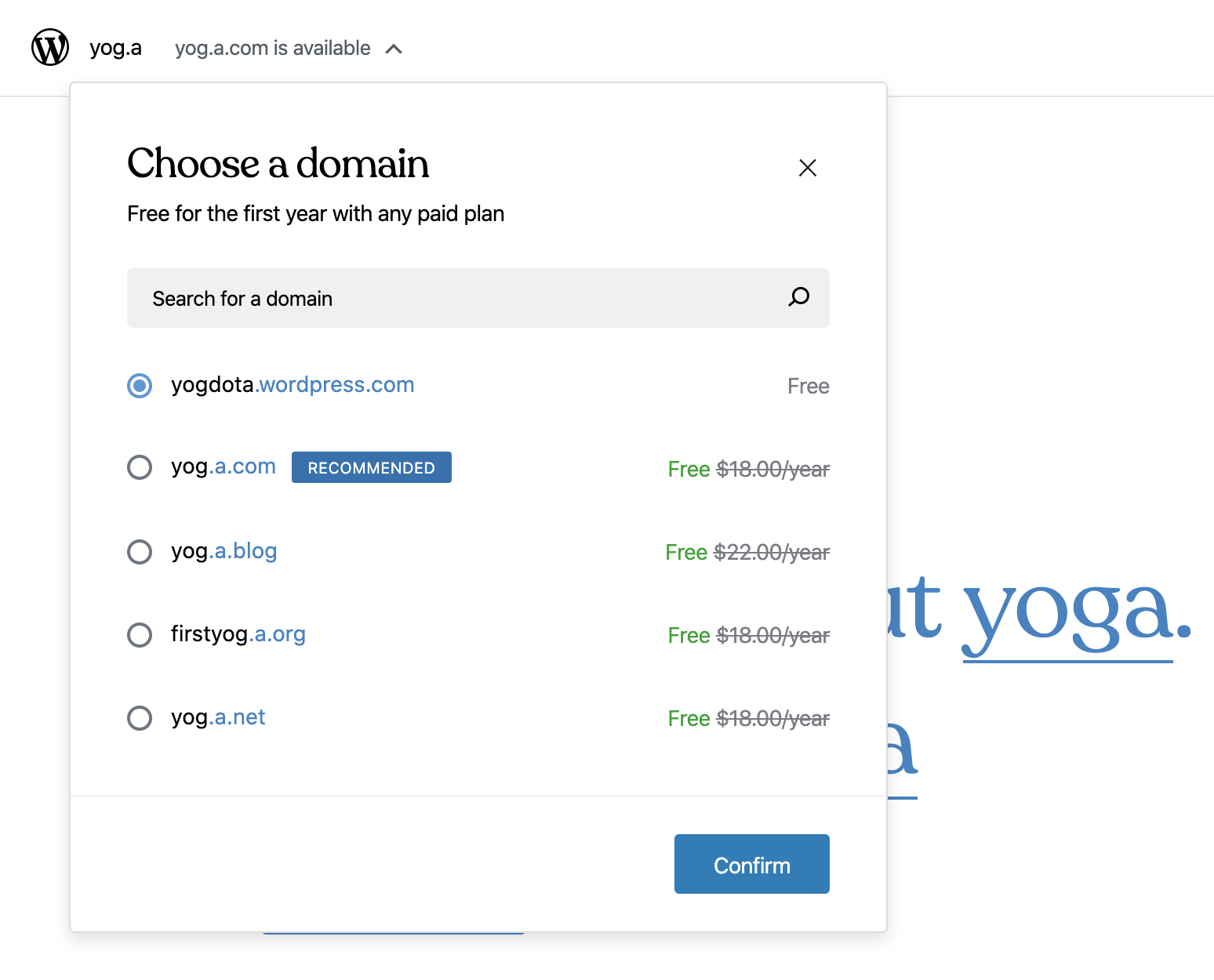Click the yoga link in the page background
This screenshot has height=980, width=1214.
point(1073,614)
